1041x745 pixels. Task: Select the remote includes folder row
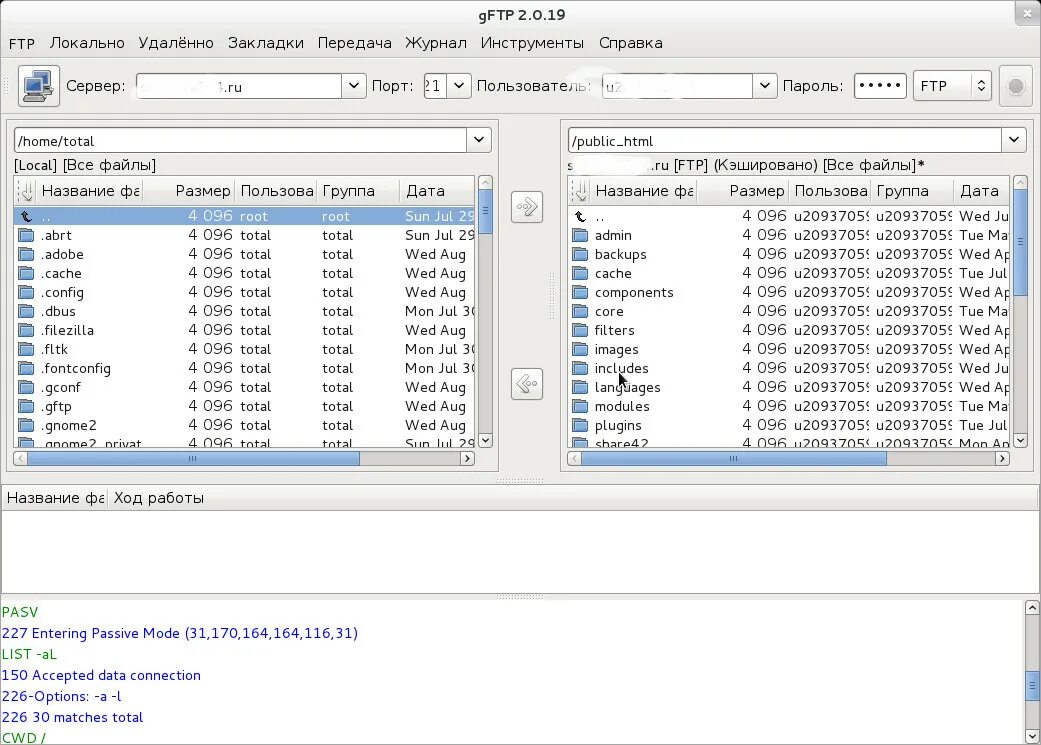[789, 368]
